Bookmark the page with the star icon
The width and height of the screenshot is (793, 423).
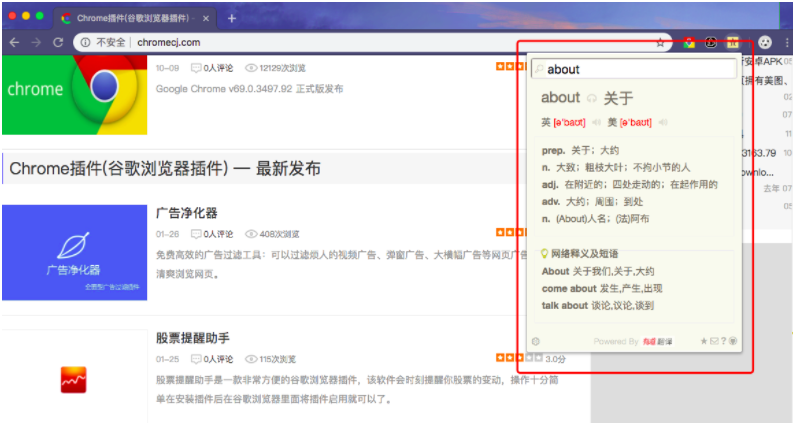[x=660, y=43]
